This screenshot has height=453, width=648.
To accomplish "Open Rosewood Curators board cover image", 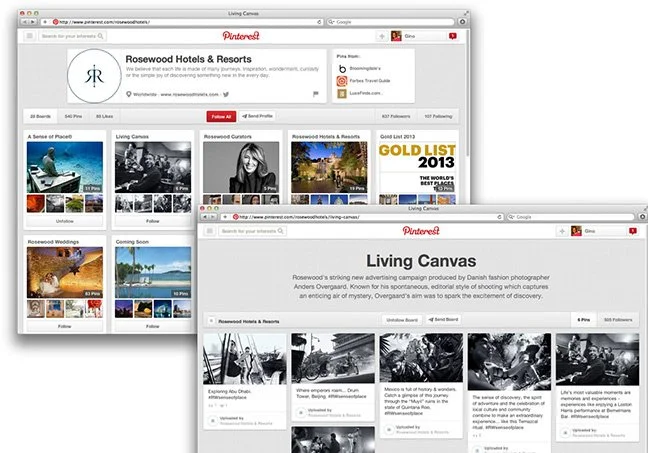I will (241, 167).
